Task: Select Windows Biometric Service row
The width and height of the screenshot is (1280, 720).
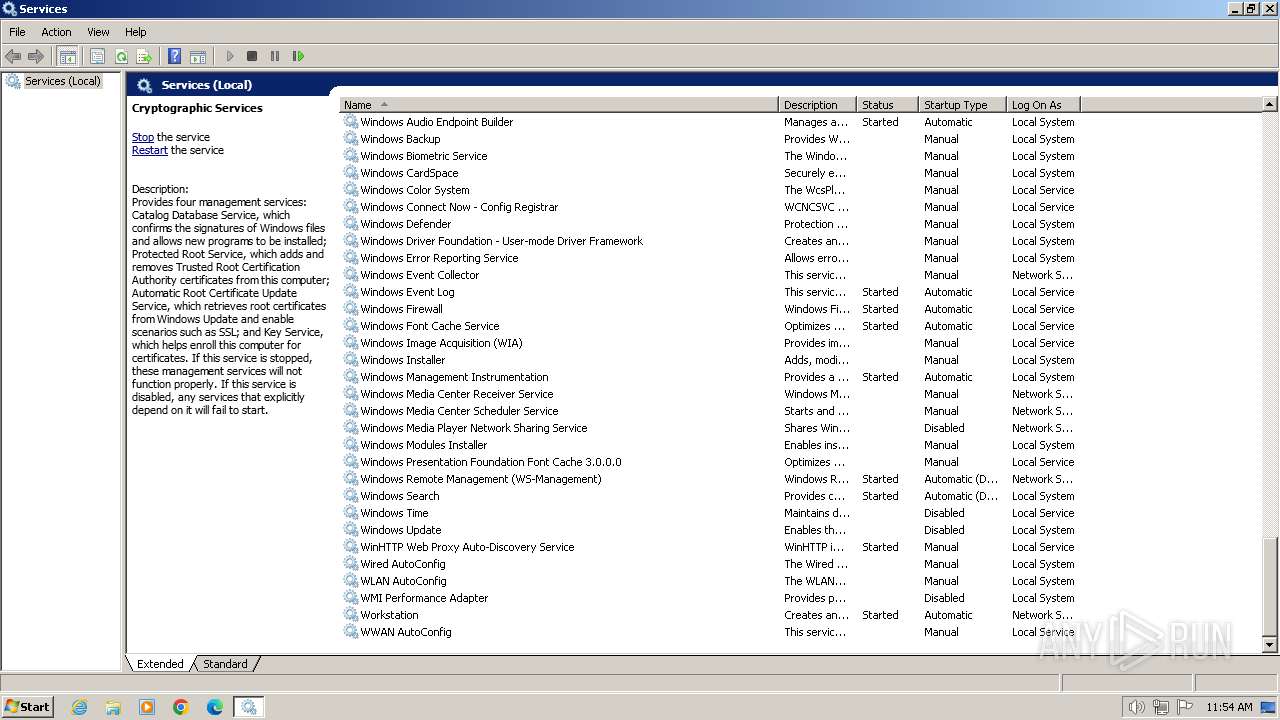Action: pos(710,156)
